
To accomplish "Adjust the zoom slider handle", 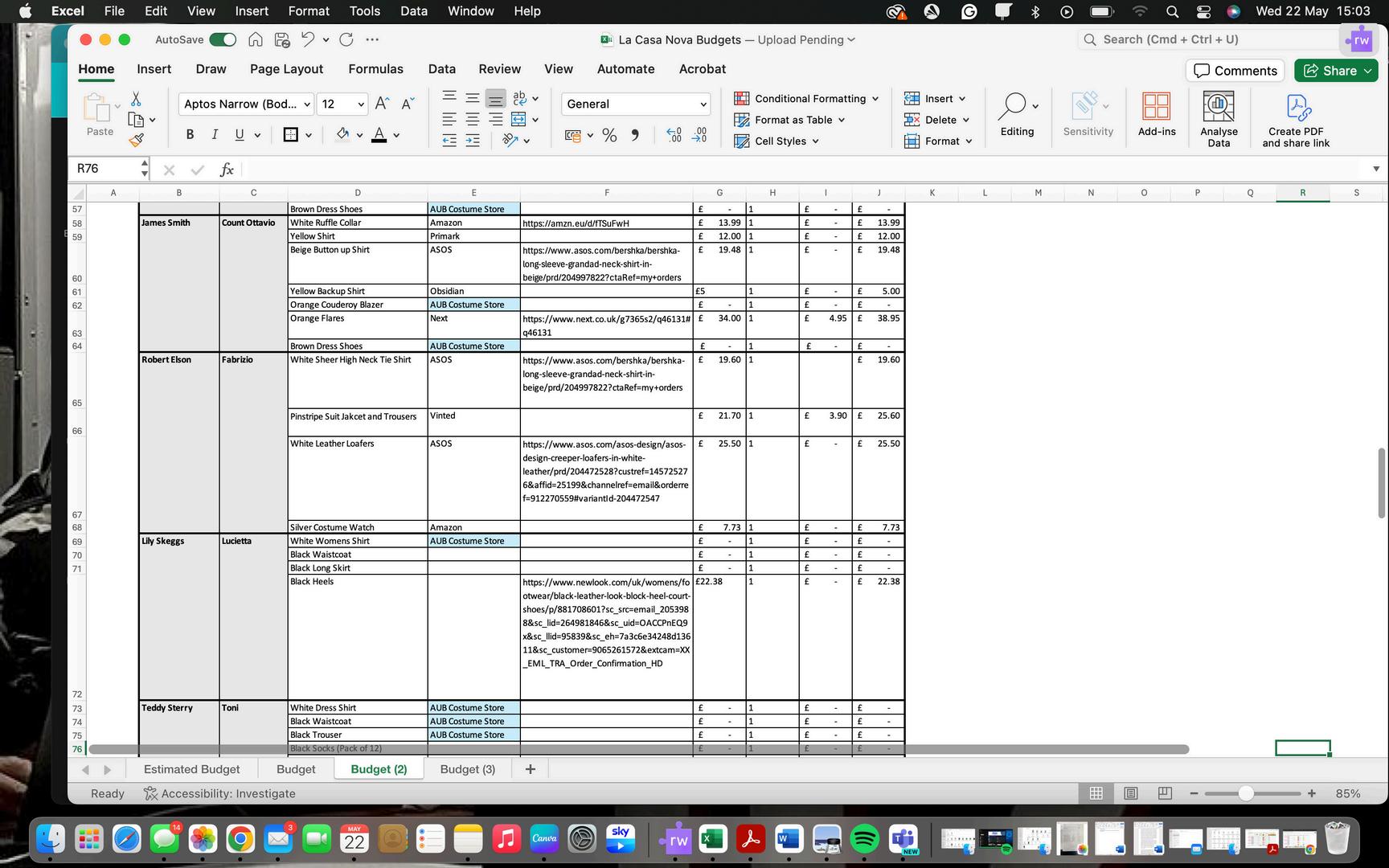I will coord(1246,793).
